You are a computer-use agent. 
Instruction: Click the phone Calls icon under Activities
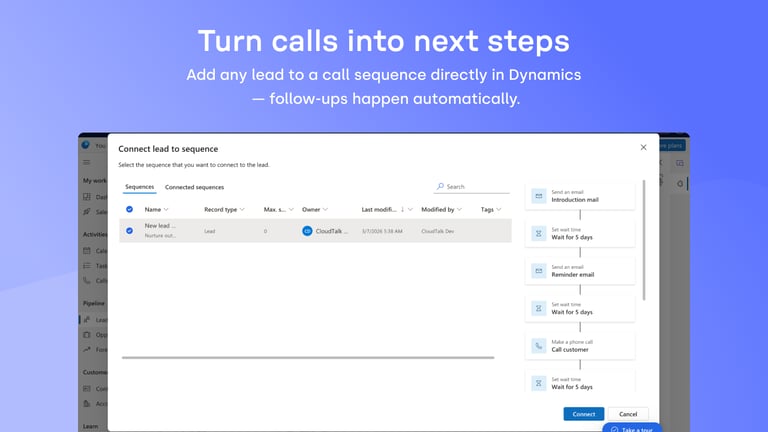87,281
